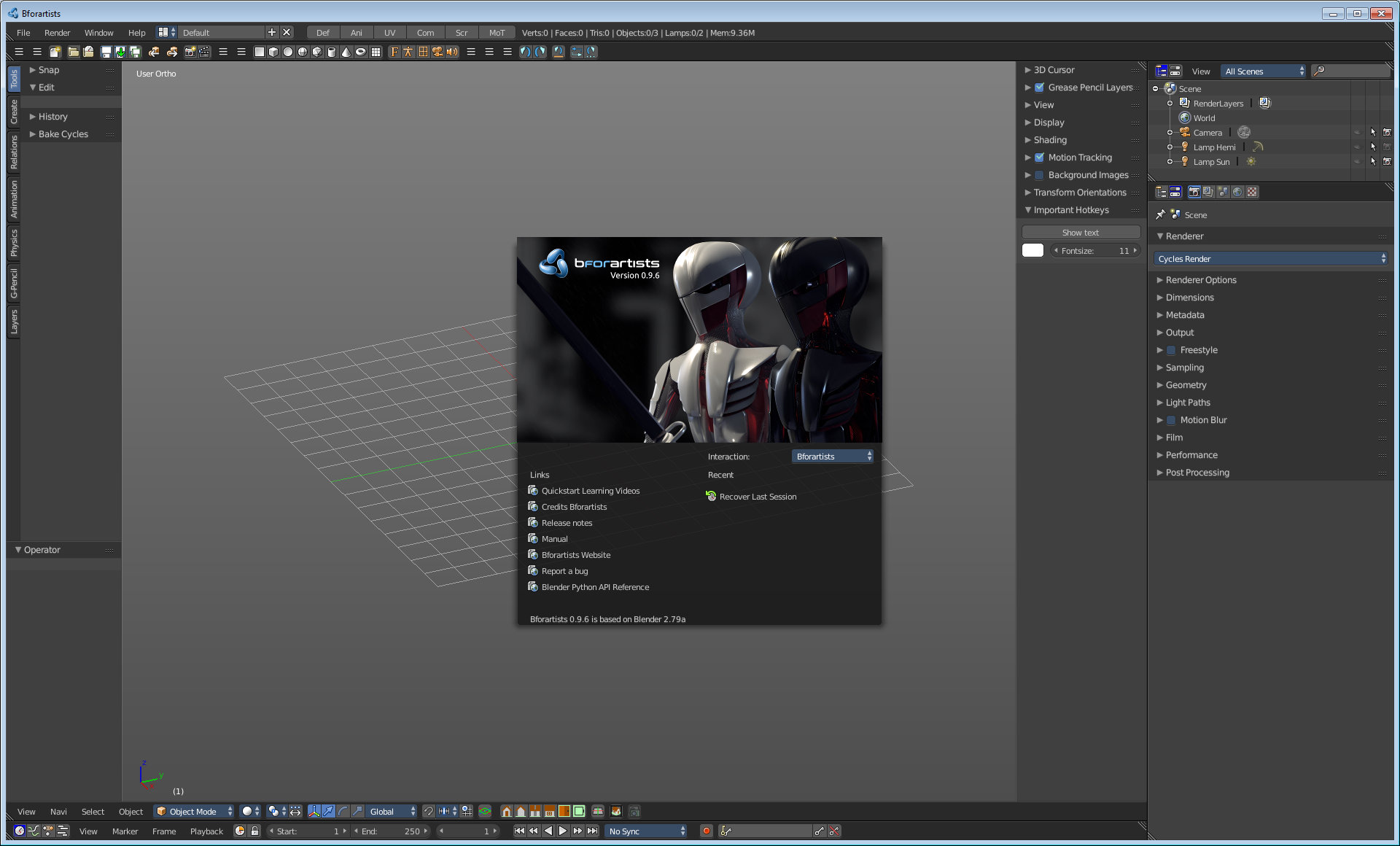Click the Recover Last Session button
This screenshot has width=1400, height=846.
coord(758,496)
